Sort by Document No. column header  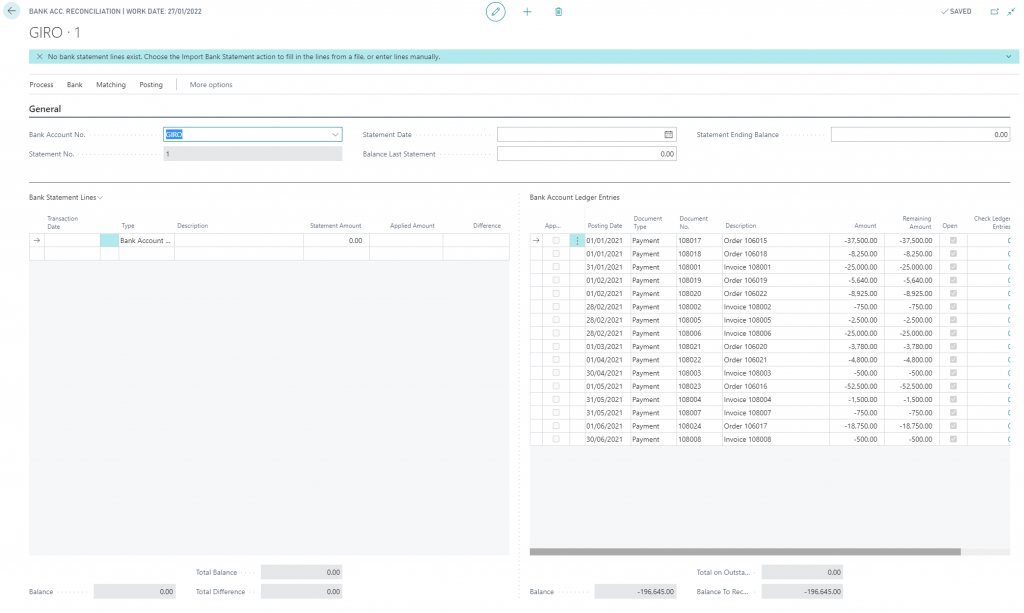tap(694, 223)
